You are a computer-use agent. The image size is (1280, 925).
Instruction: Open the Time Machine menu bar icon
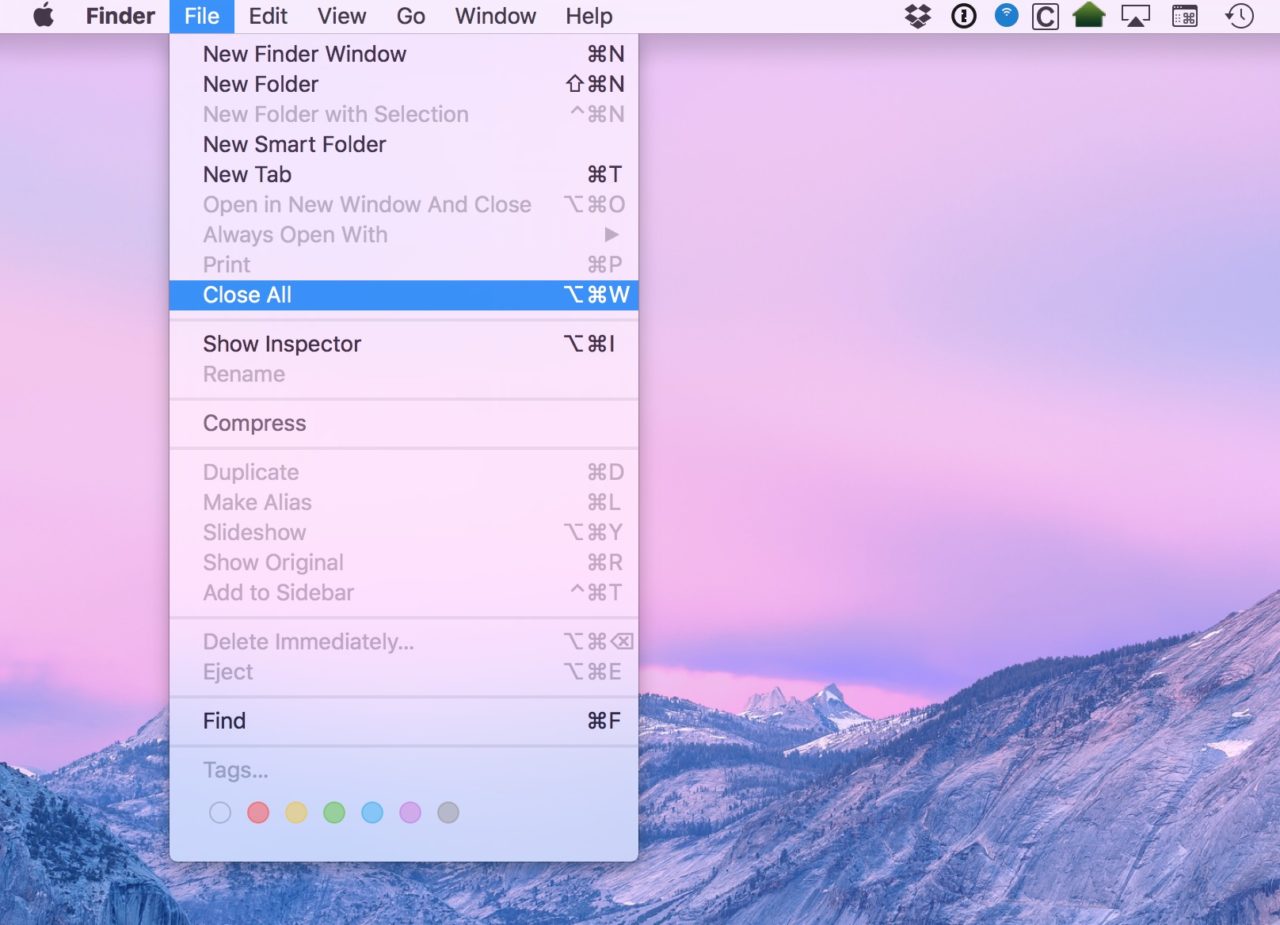1239,16
